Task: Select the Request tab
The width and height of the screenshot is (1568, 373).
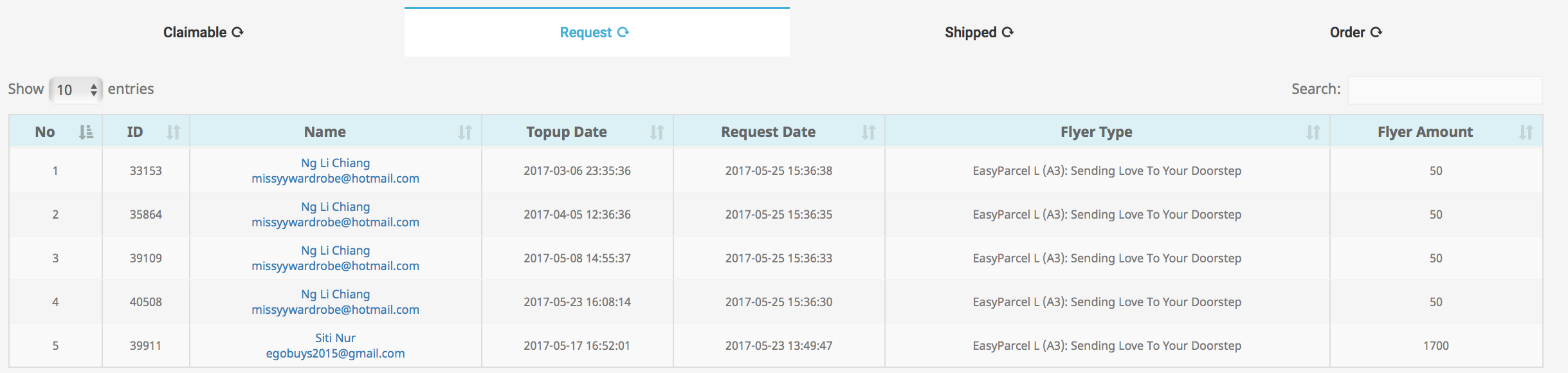Action: click(597, 32)
